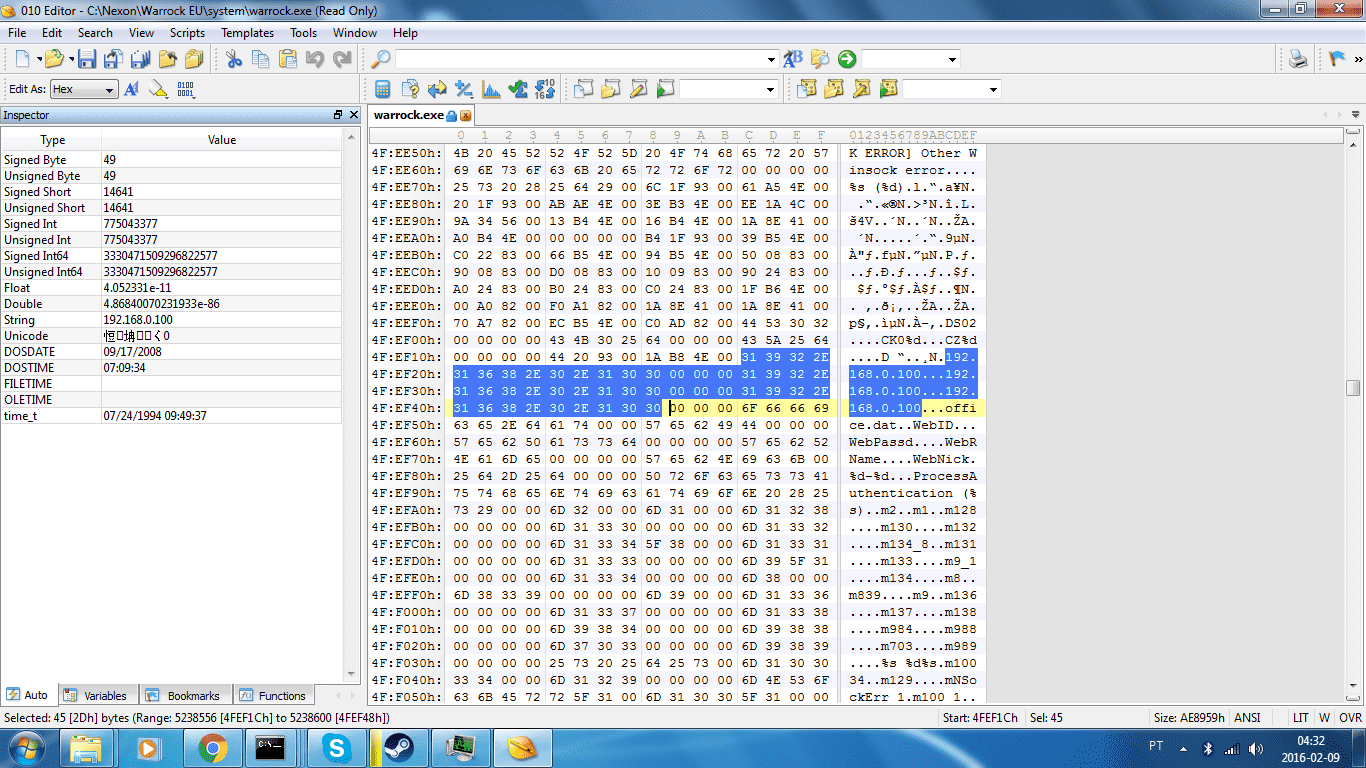
Task: Click the Convert 10/16 icon
Action: pos(545,89)
